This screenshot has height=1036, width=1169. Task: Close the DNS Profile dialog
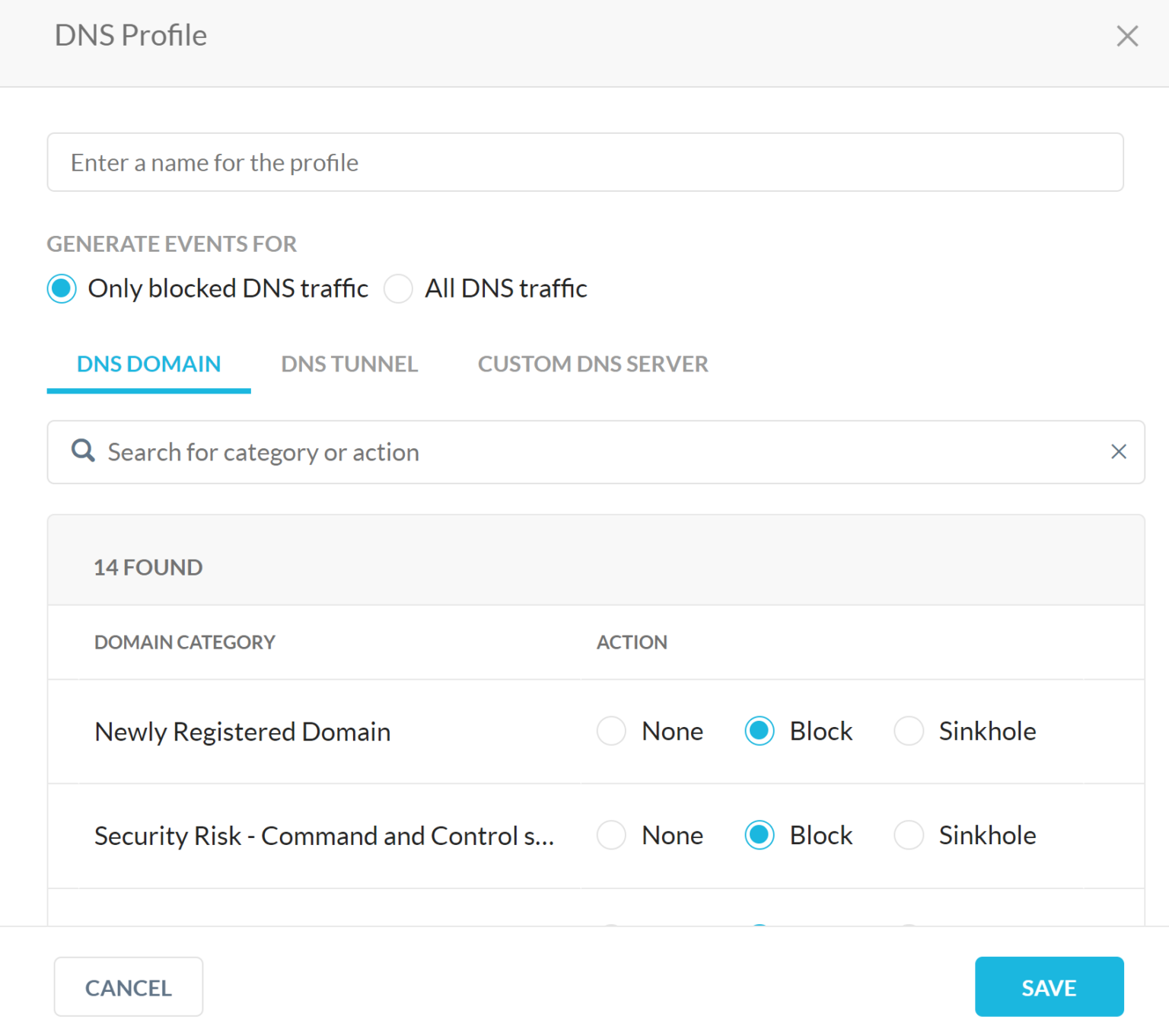(1127, 35)
